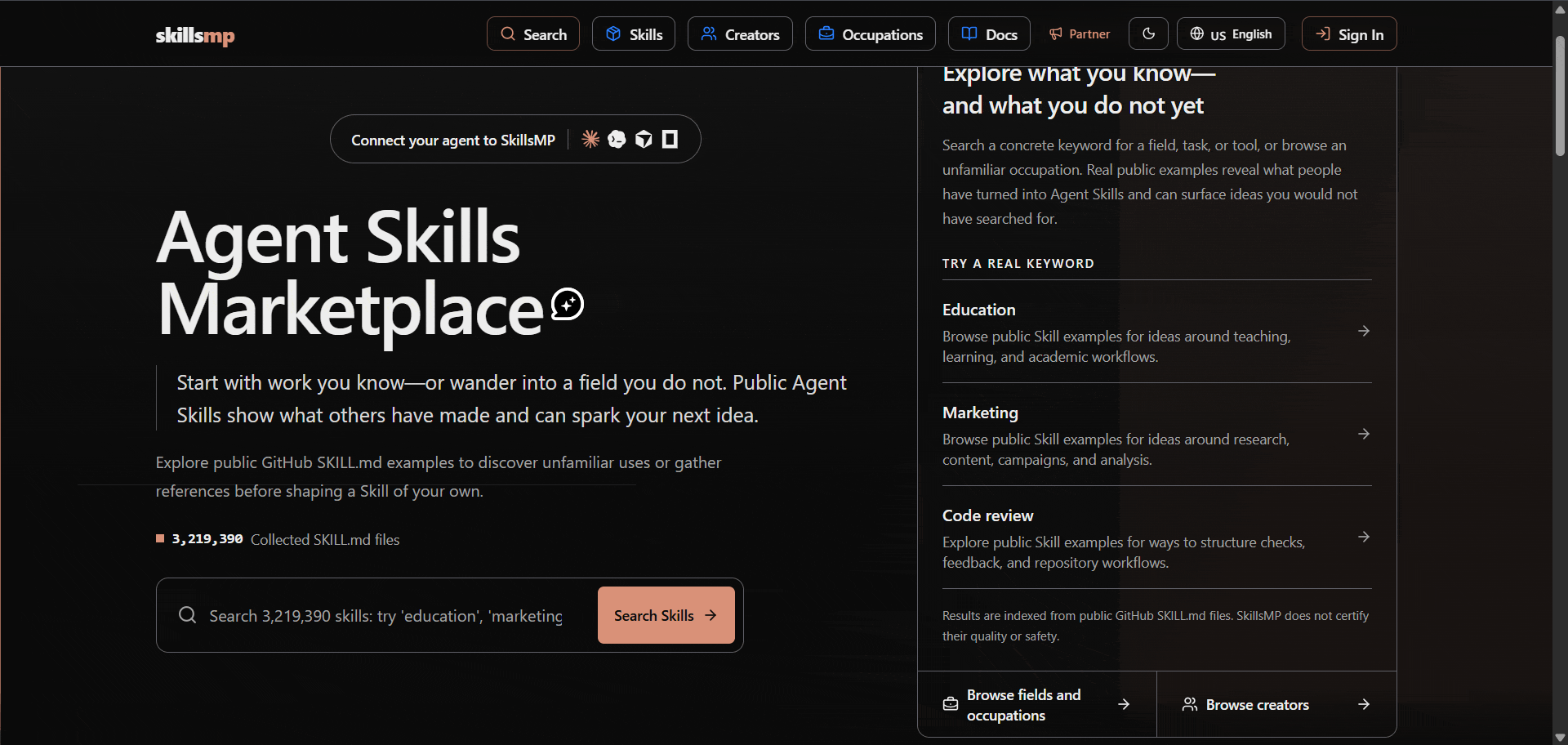Toggle dark mode moon button
1568x745 pixels.
pos(1148,34)
